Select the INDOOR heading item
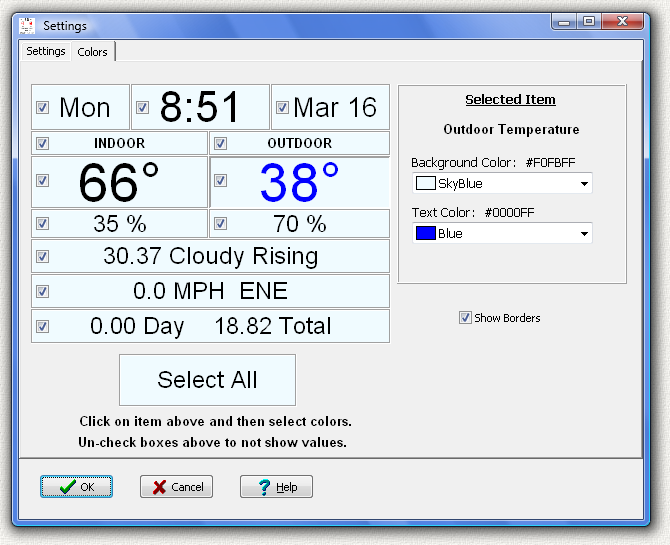 pyautogui.click(x=119, y=143)
